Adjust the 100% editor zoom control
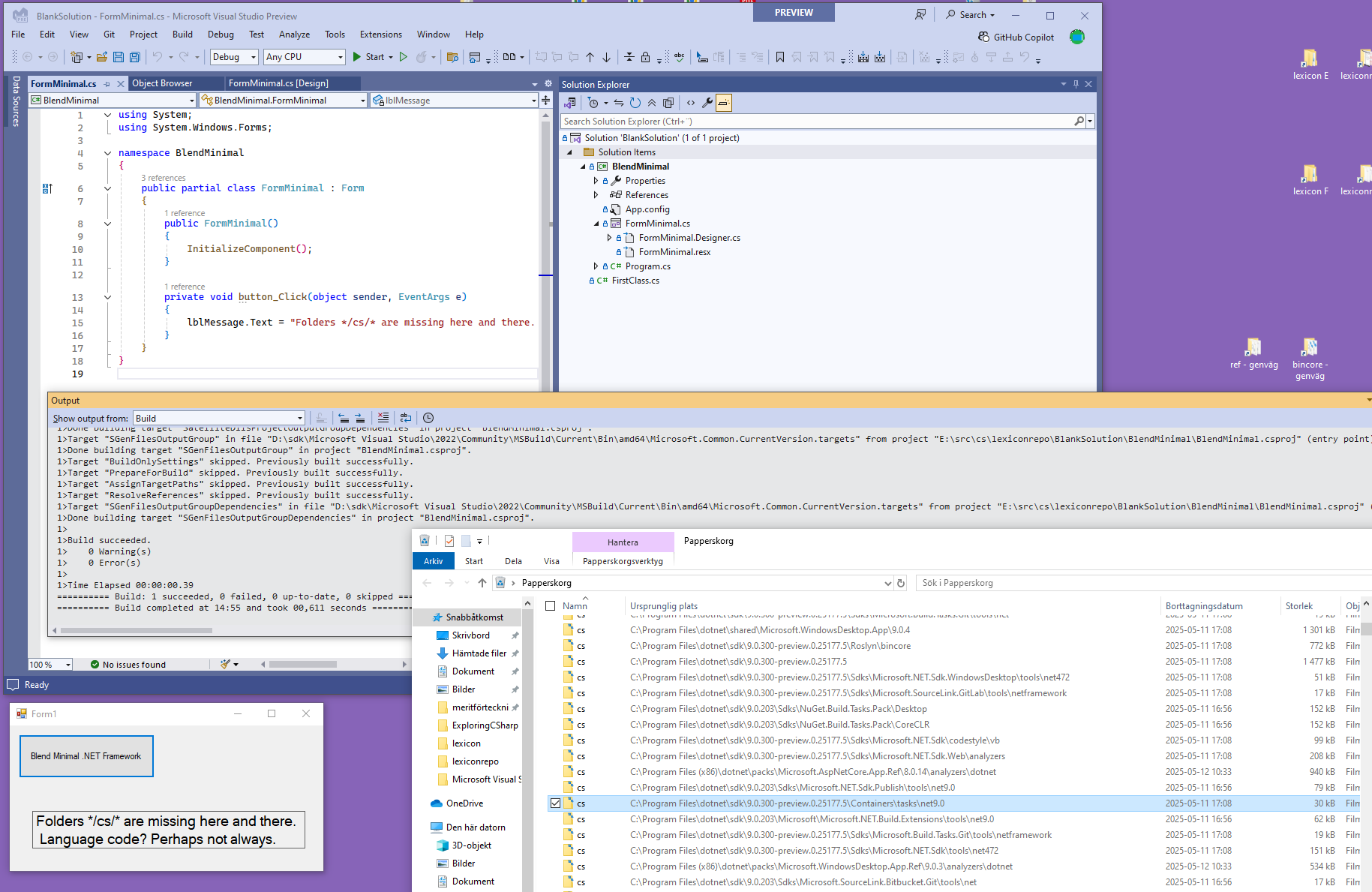The height and width of the screenshot is (892, 1372). [50, 664]
